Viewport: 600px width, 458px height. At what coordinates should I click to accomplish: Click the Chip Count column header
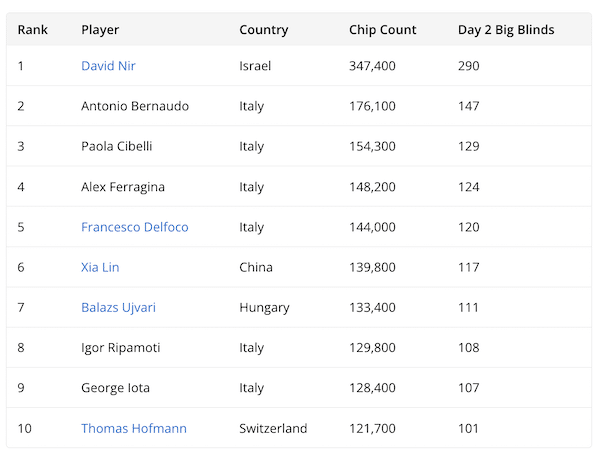[382, 30]
